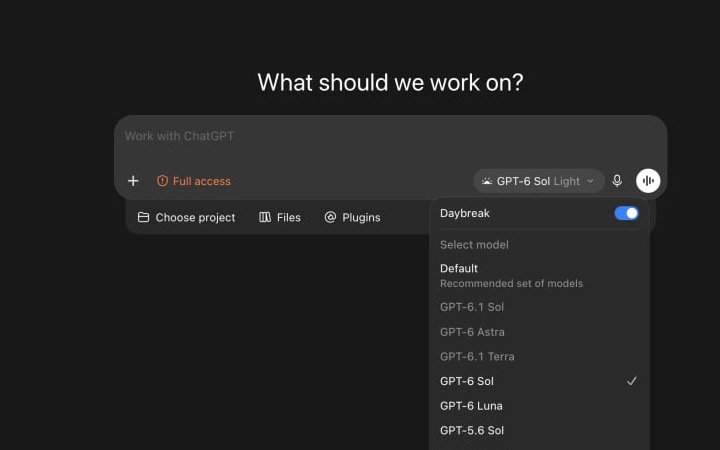The width and height of the screenshot is (720, 450).
Task: Open Files
Action: (280, 217)
